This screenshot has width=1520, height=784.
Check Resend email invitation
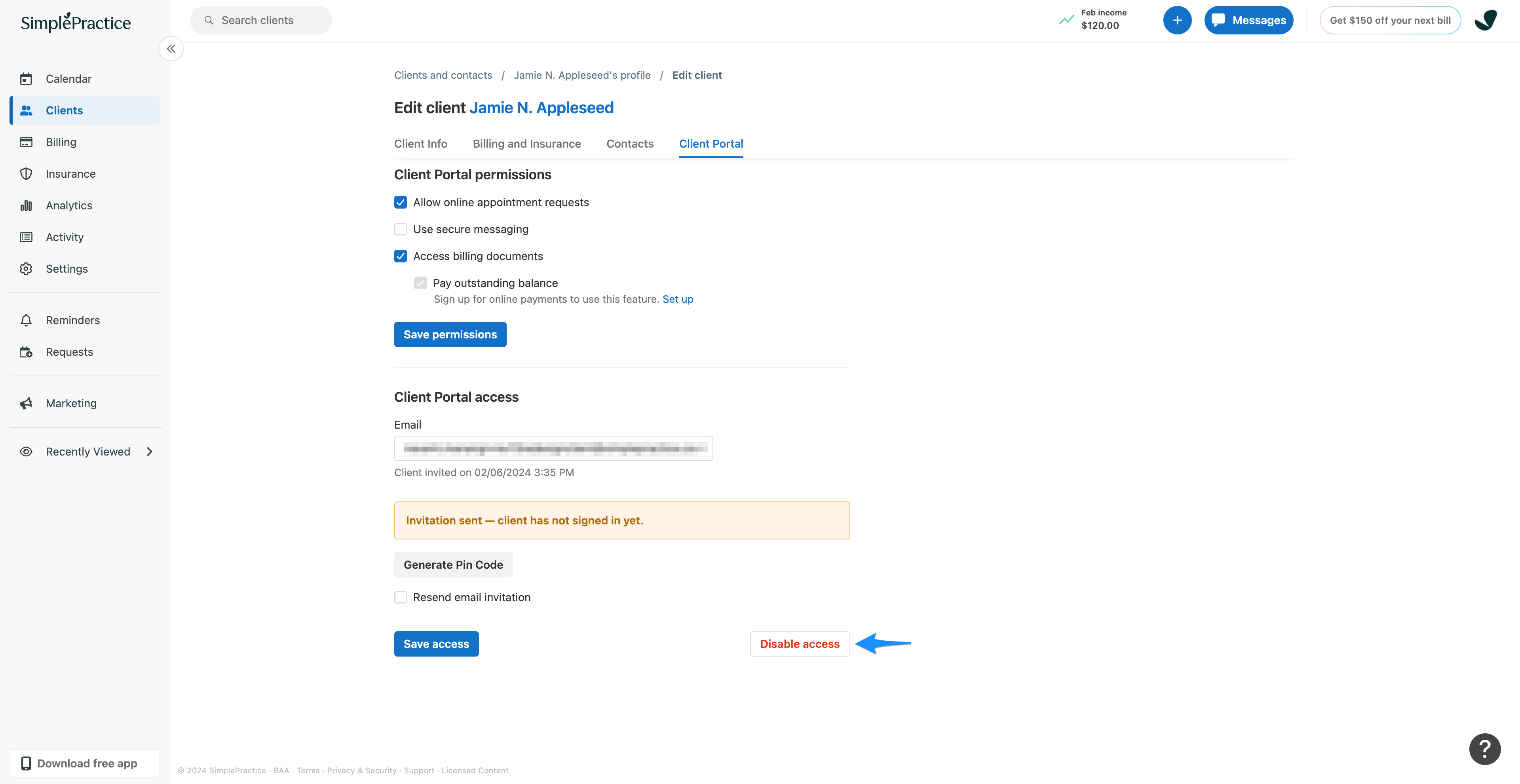401,597
